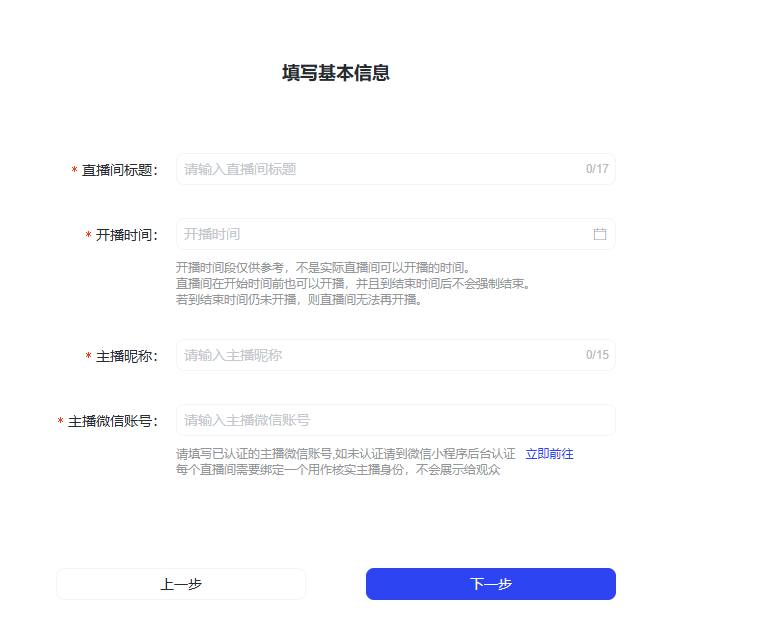Click the hint text starting 请填写已认证的主播微信账号
769x638 pixels.
click(x=345, y=454)
